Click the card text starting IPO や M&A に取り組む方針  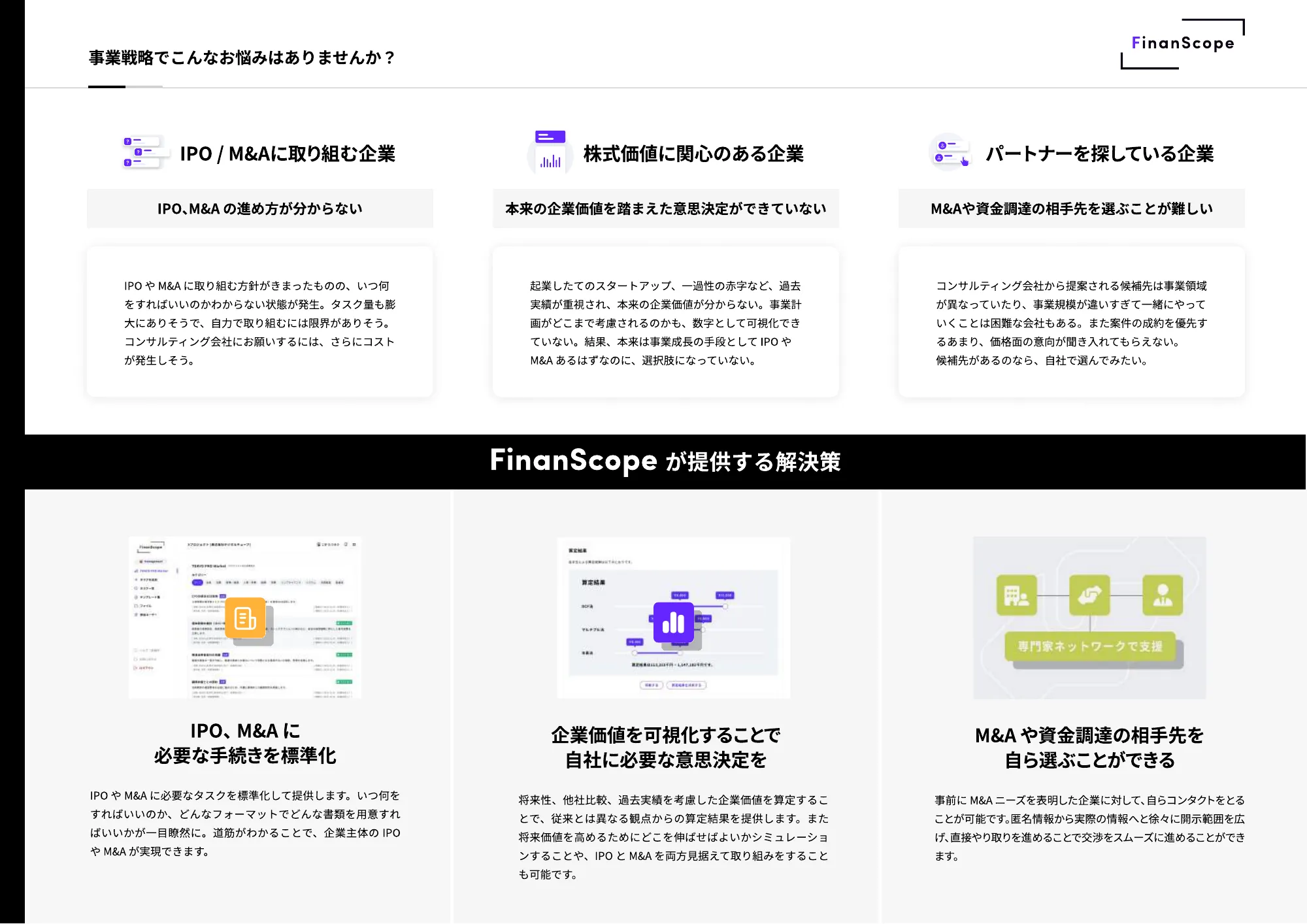(260, 323)
